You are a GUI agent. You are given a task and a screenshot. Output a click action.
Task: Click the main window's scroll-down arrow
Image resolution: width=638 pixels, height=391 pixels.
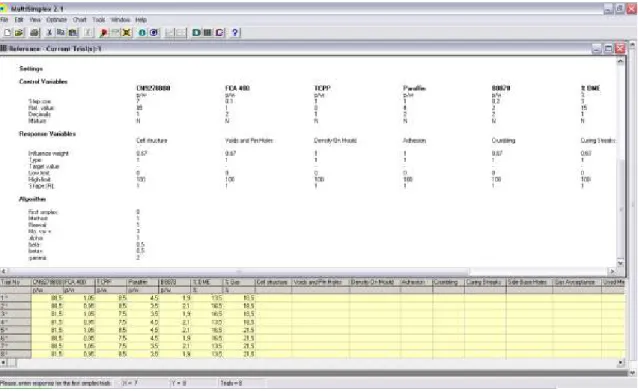[x=633, y=372]
